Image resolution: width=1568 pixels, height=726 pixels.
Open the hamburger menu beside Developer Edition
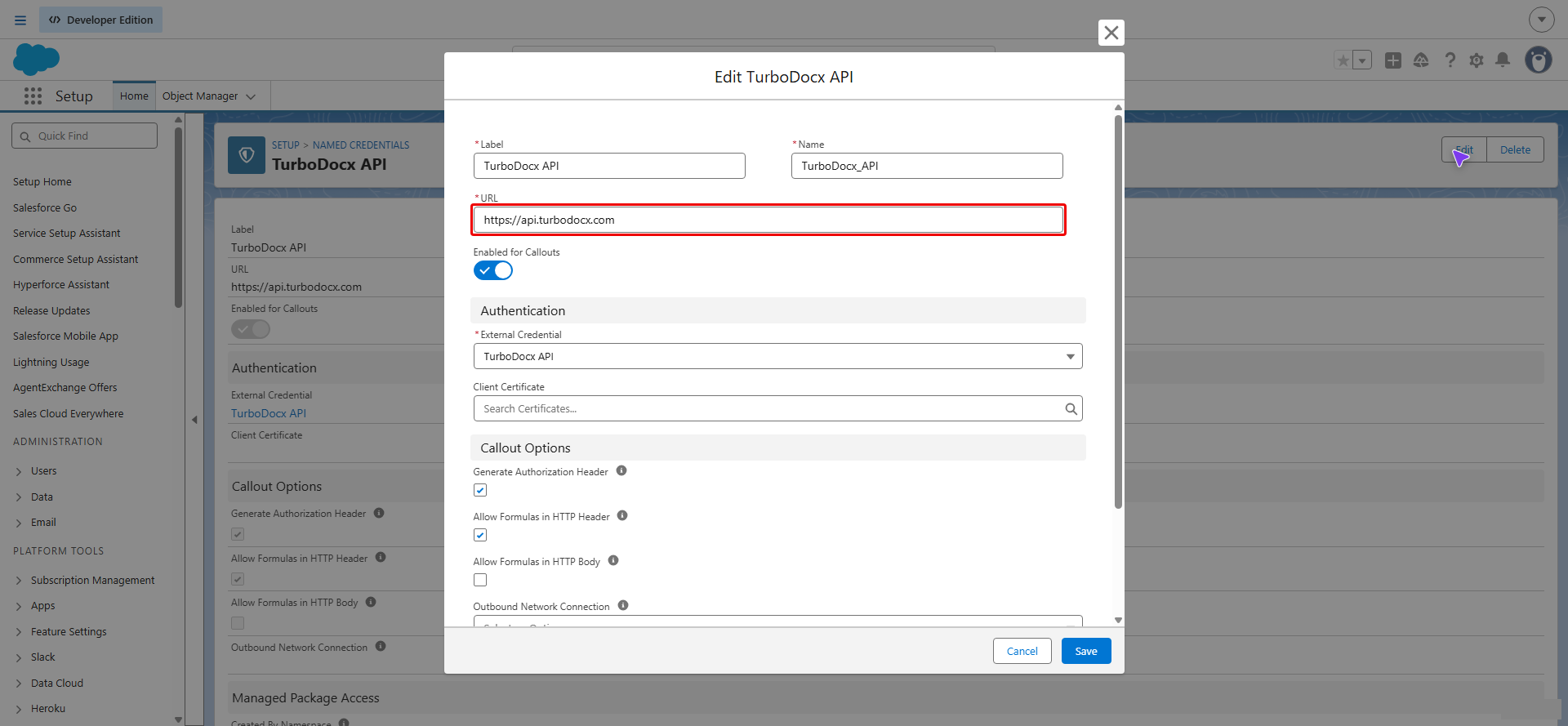pos(20,20)
